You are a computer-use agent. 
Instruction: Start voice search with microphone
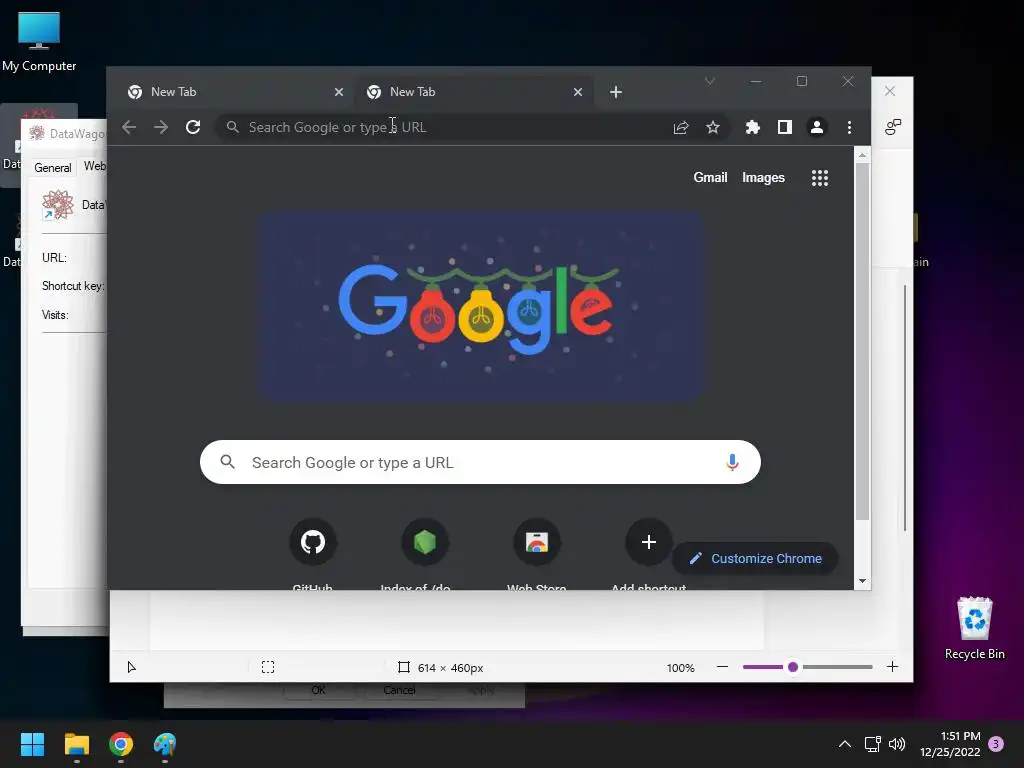pos(732,462)
